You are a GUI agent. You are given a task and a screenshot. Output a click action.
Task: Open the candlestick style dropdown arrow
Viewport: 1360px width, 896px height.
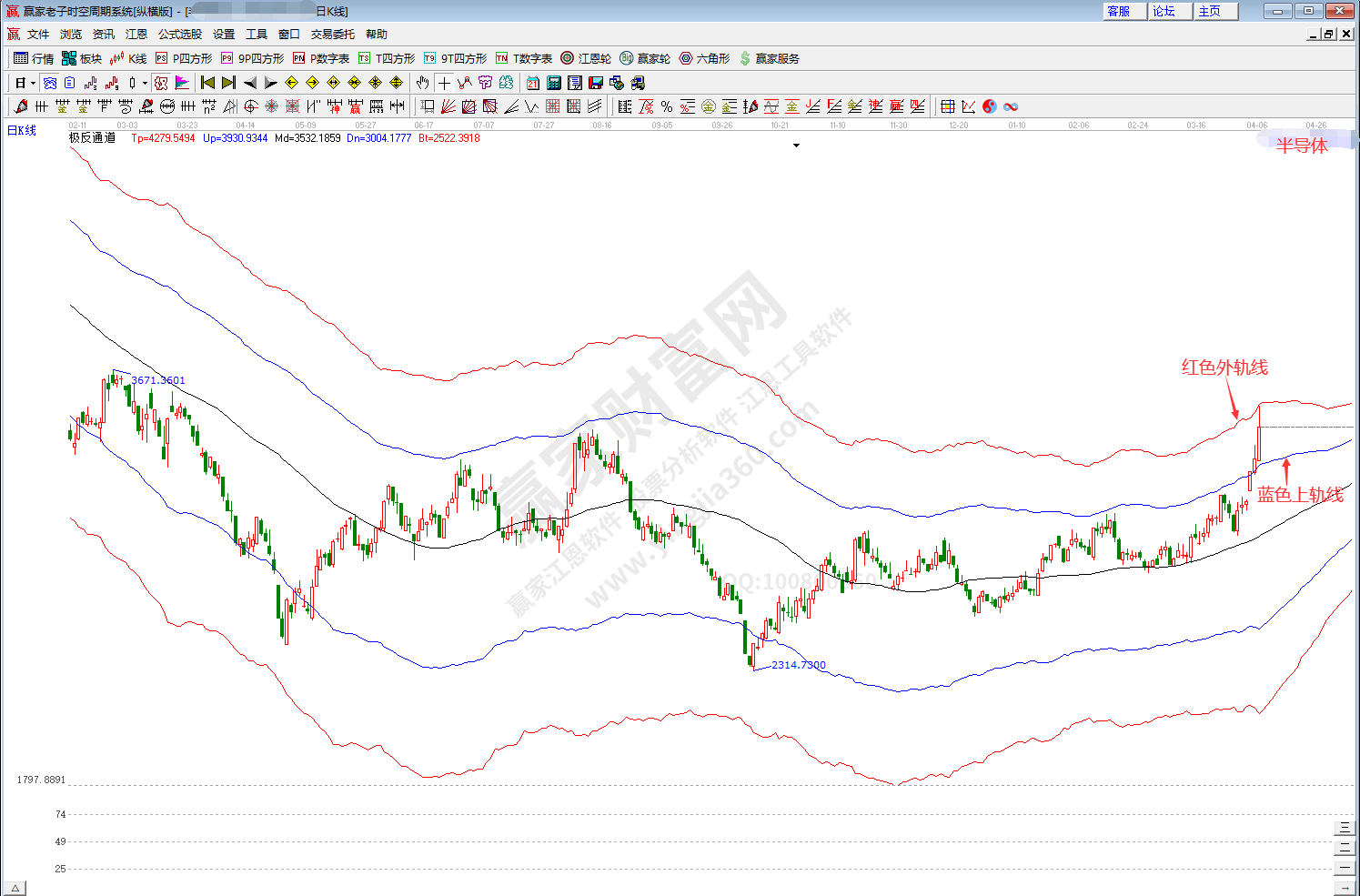[145, 83]
